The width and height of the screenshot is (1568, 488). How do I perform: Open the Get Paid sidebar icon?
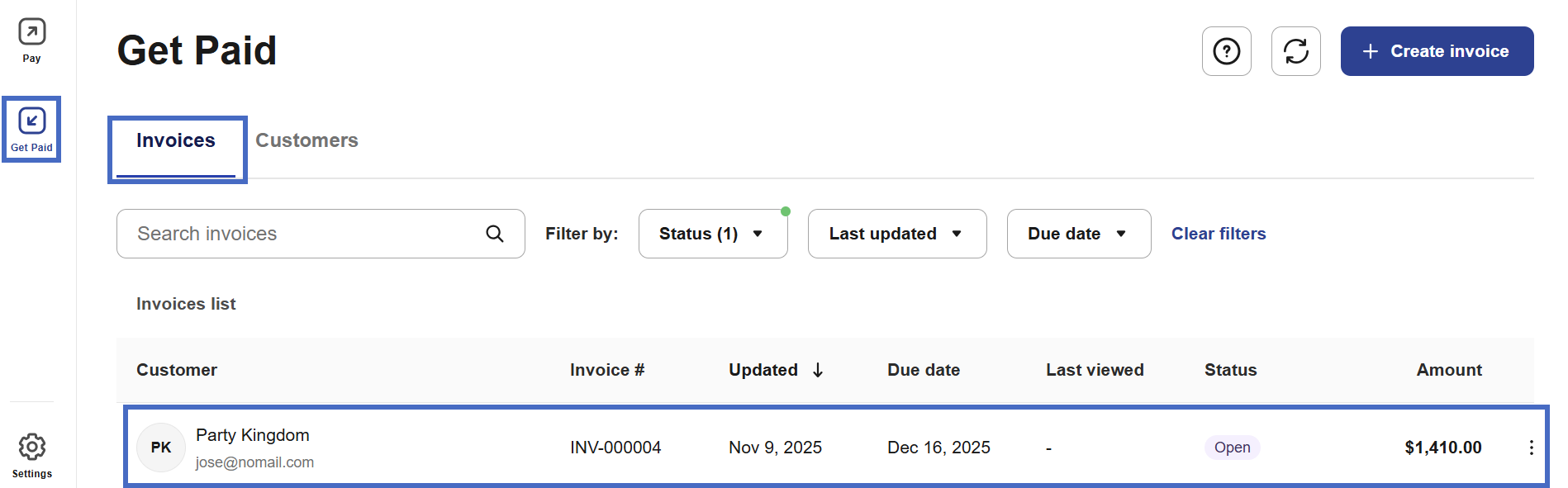click(x=31, y=130)
